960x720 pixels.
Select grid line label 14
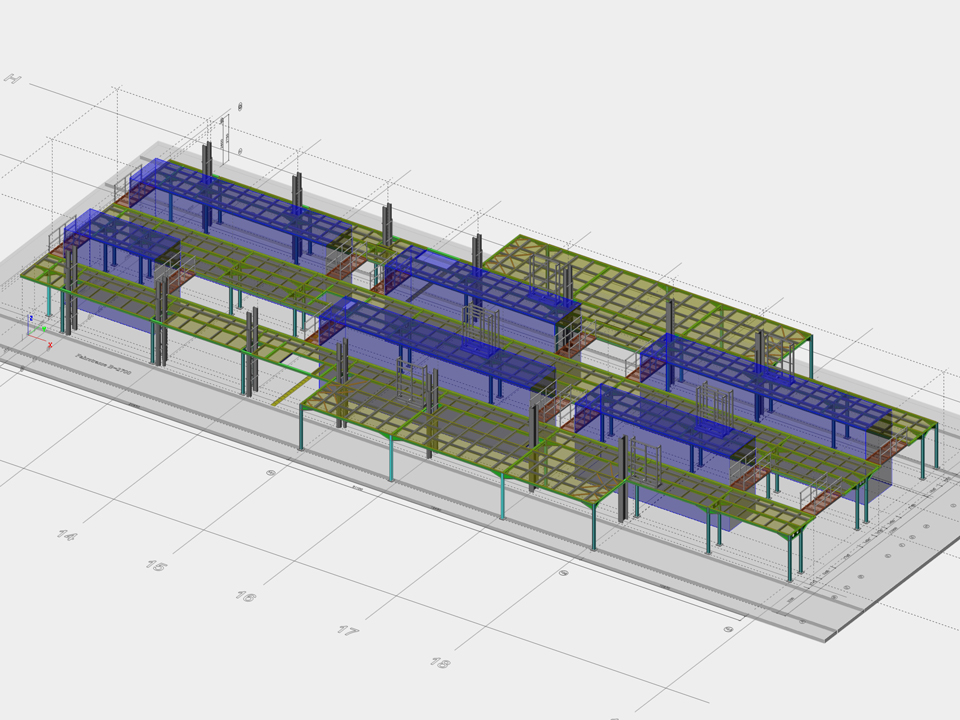[66, 535]
